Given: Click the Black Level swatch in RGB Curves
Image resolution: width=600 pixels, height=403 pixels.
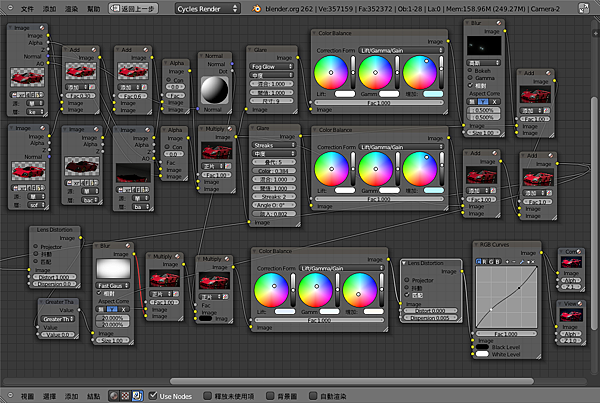Looking at the screenshot, I should pos(482,347).
